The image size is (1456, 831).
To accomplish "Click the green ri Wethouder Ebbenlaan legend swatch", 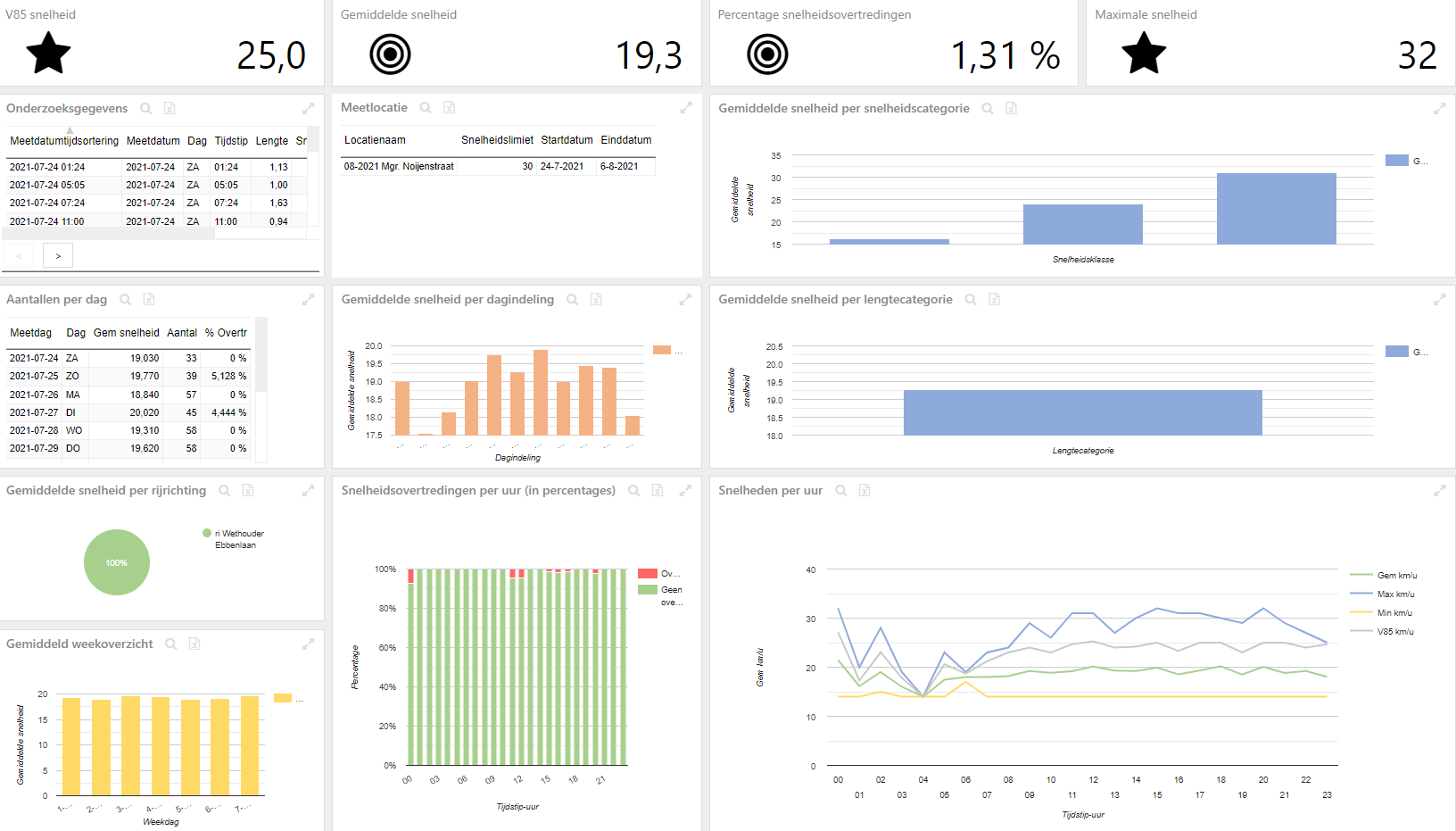I will [207, 533].
